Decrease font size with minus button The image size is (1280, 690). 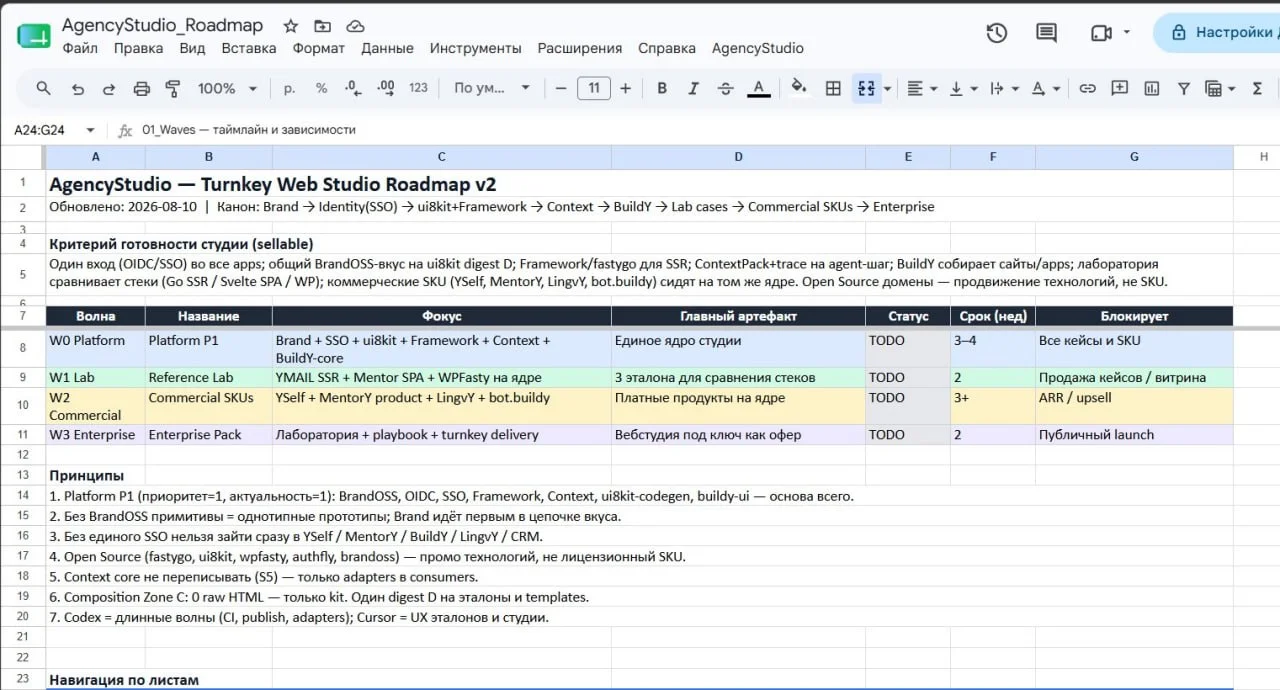click(560, 88)
